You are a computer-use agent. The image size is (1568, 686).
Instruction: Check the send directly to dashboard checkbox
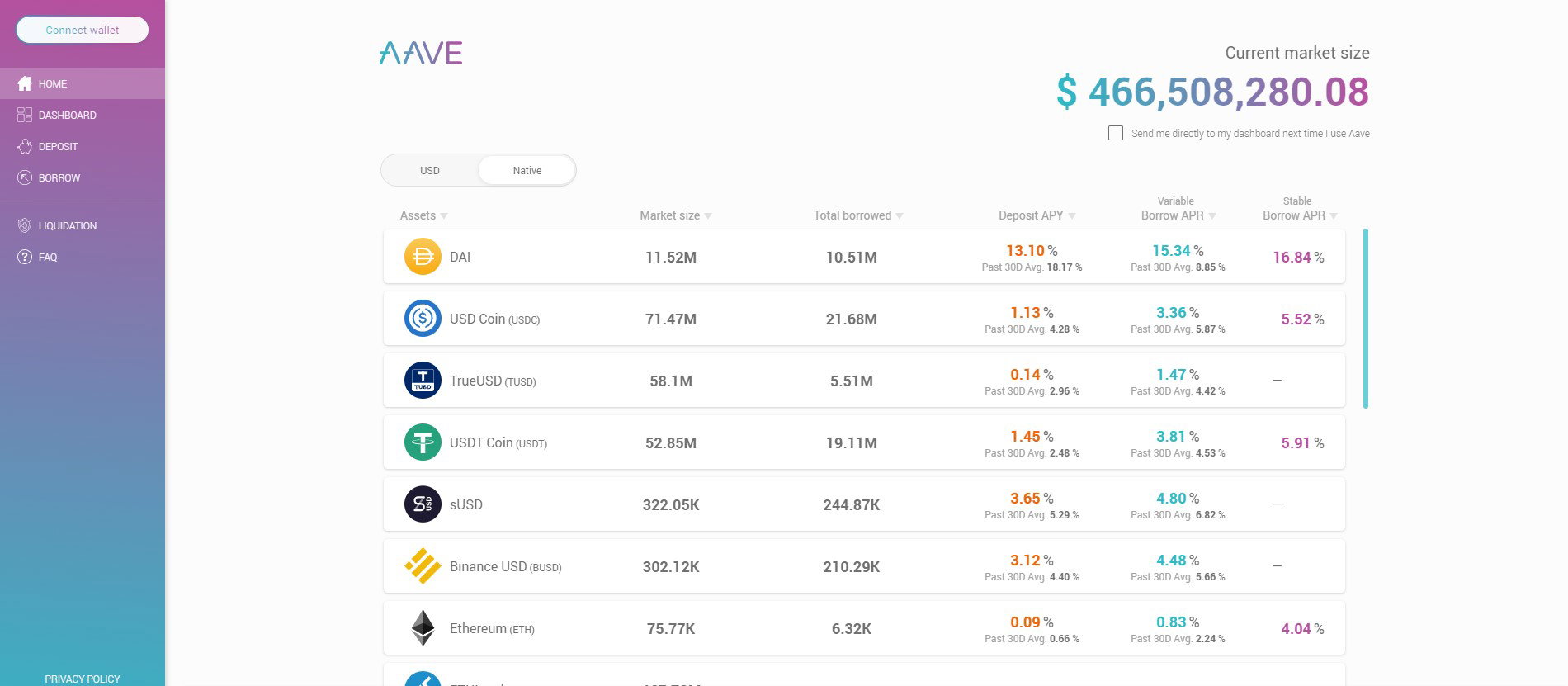coord(1116,133)
